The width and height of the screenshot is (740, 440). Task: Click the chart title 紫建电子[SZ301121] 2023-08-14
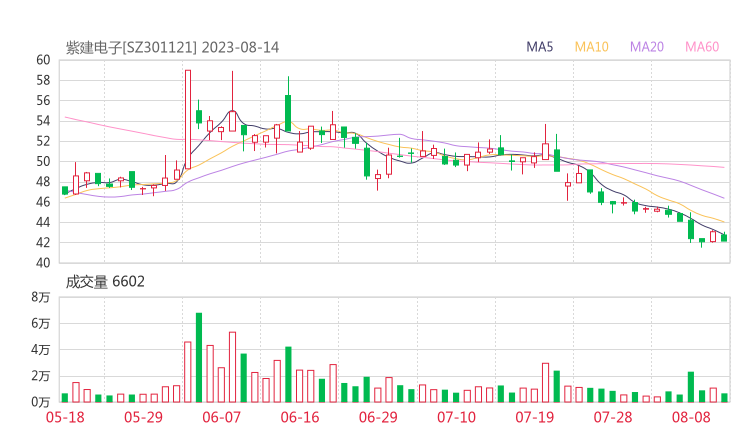[x=172, y=48]
